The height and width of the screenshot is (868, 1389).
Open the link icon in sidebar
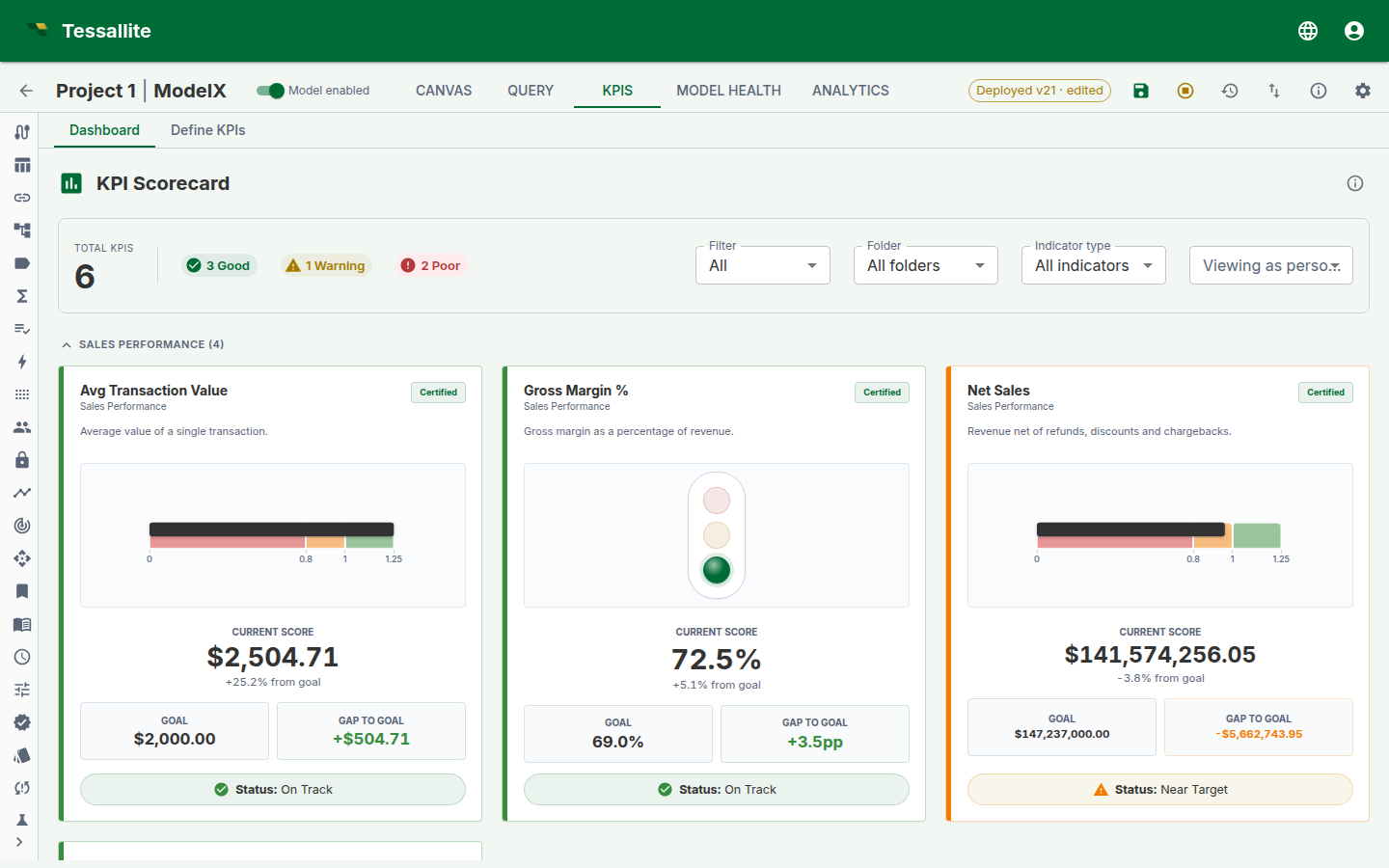pos(22,198)
